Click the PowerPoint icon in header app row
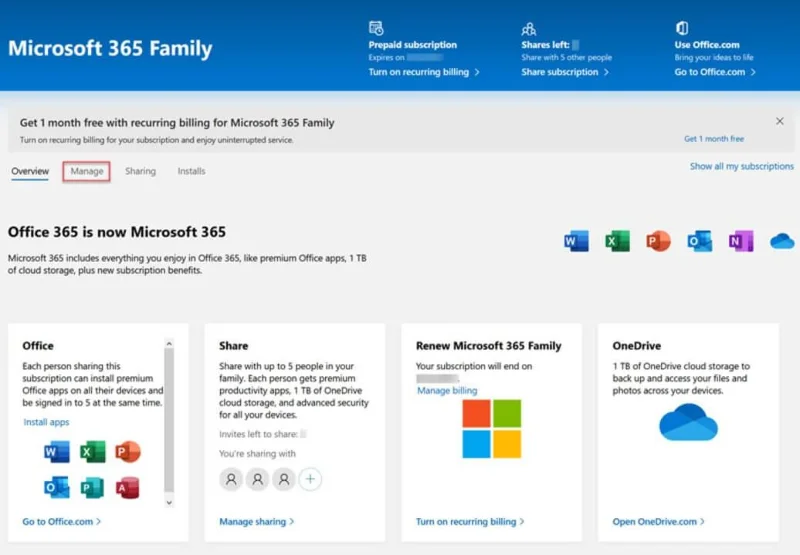The width and height of the screenshot is (800, 555). point(658,241)
